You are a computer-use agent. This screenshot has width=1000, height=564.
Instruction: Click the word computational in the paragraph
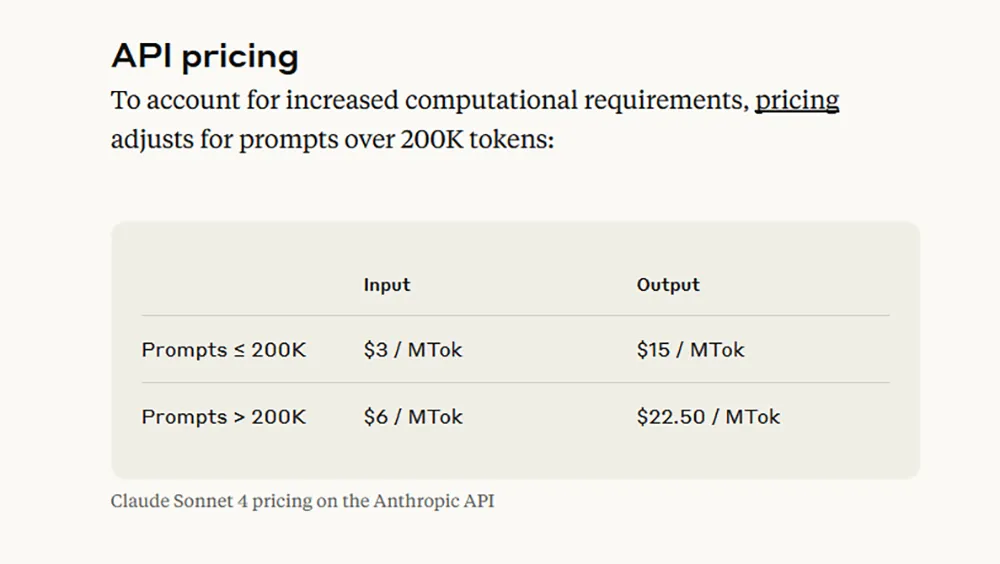point(491,101)
